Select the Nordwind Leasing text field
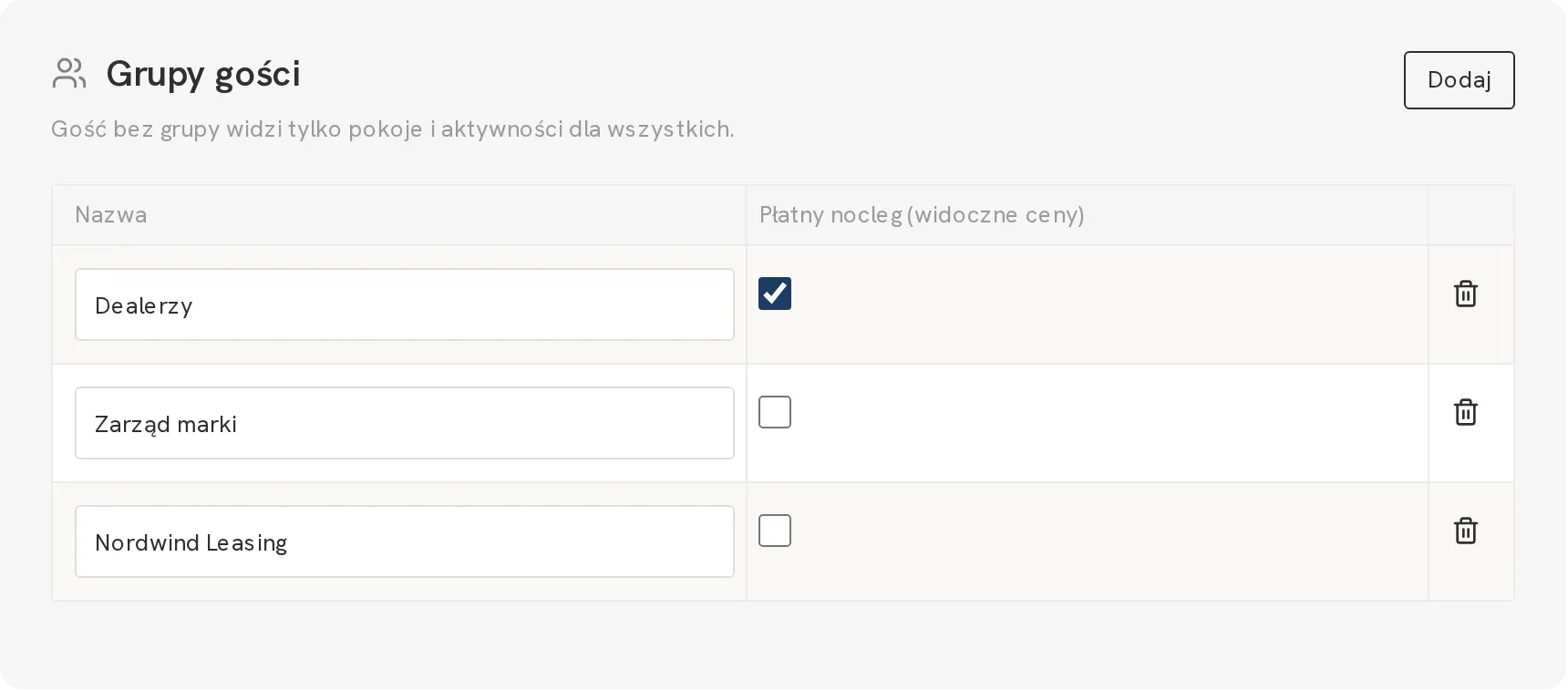Viewport: 1568px width, 691px height. pos(405,541)
